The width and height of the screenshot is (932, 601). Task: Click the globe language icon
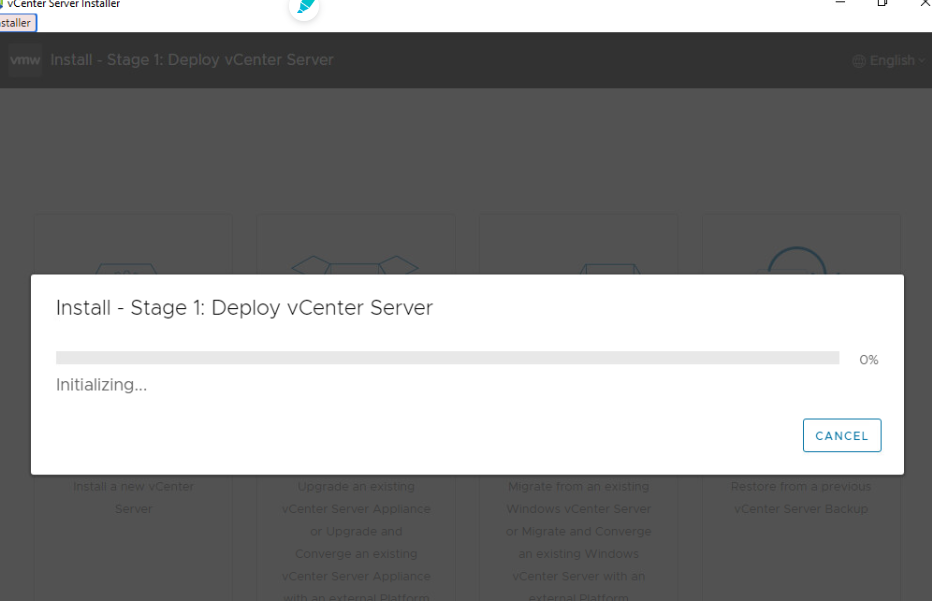(859, 60)
